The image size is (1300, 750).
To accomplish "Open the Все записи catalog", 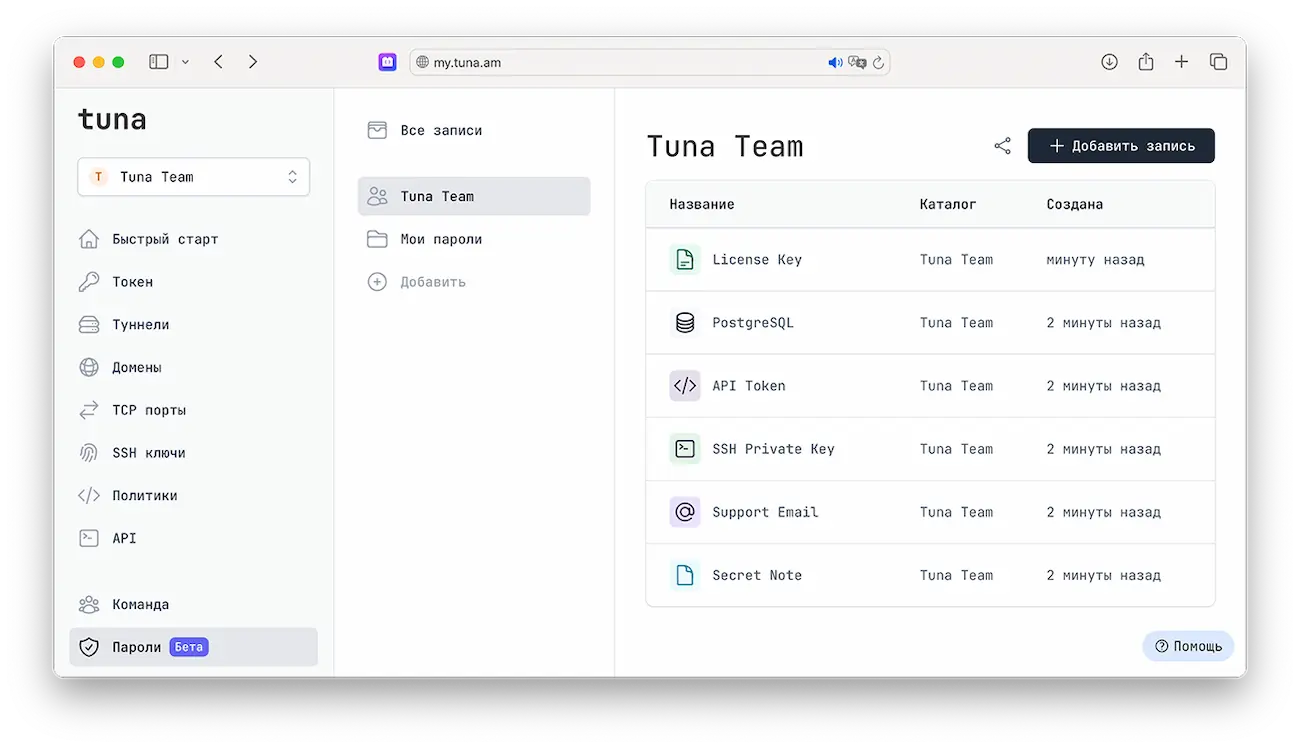I will click(440, 131).
